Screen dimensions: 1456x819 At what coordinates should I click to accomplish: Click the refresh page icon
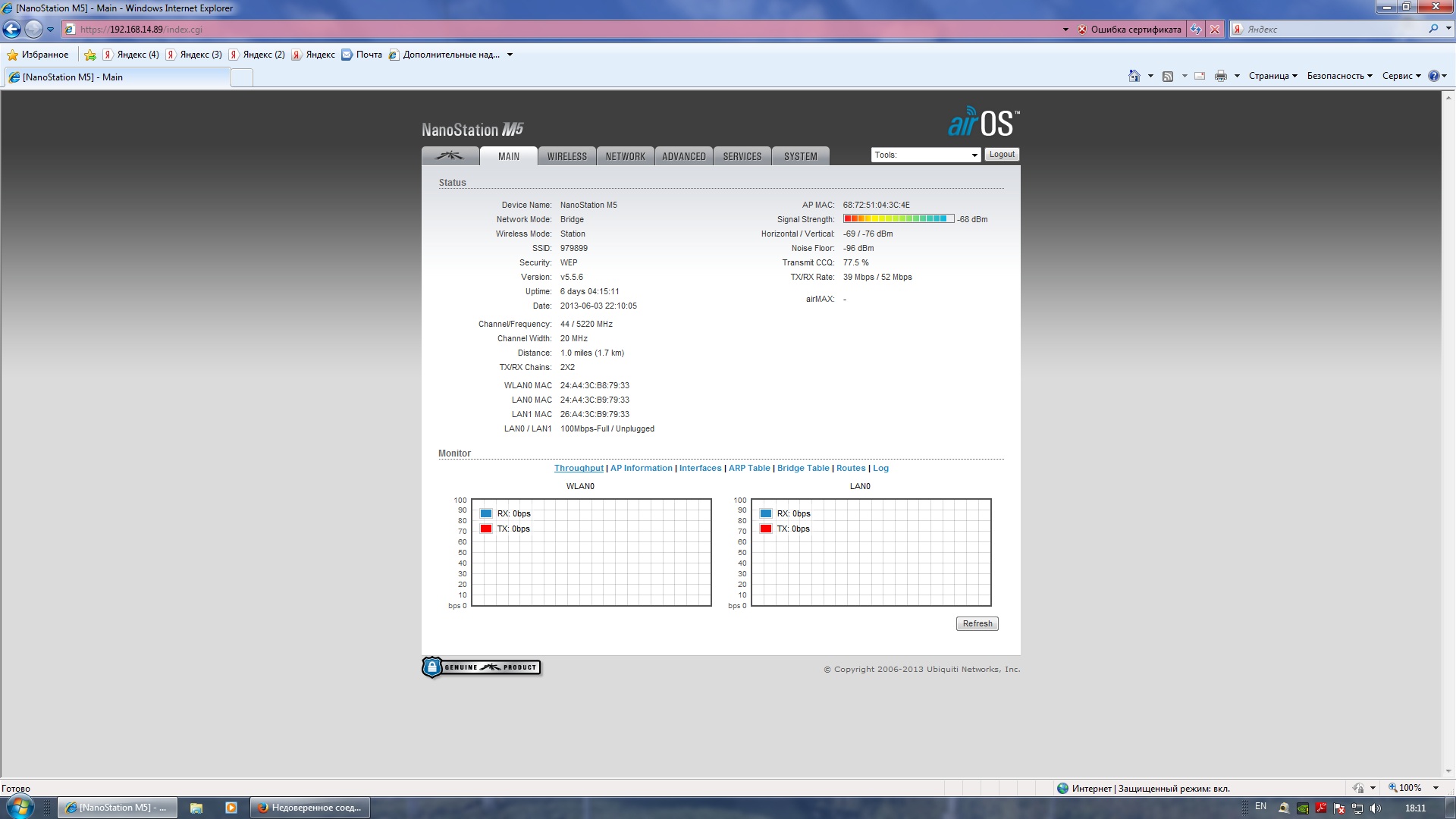[x=1196, y=30]
